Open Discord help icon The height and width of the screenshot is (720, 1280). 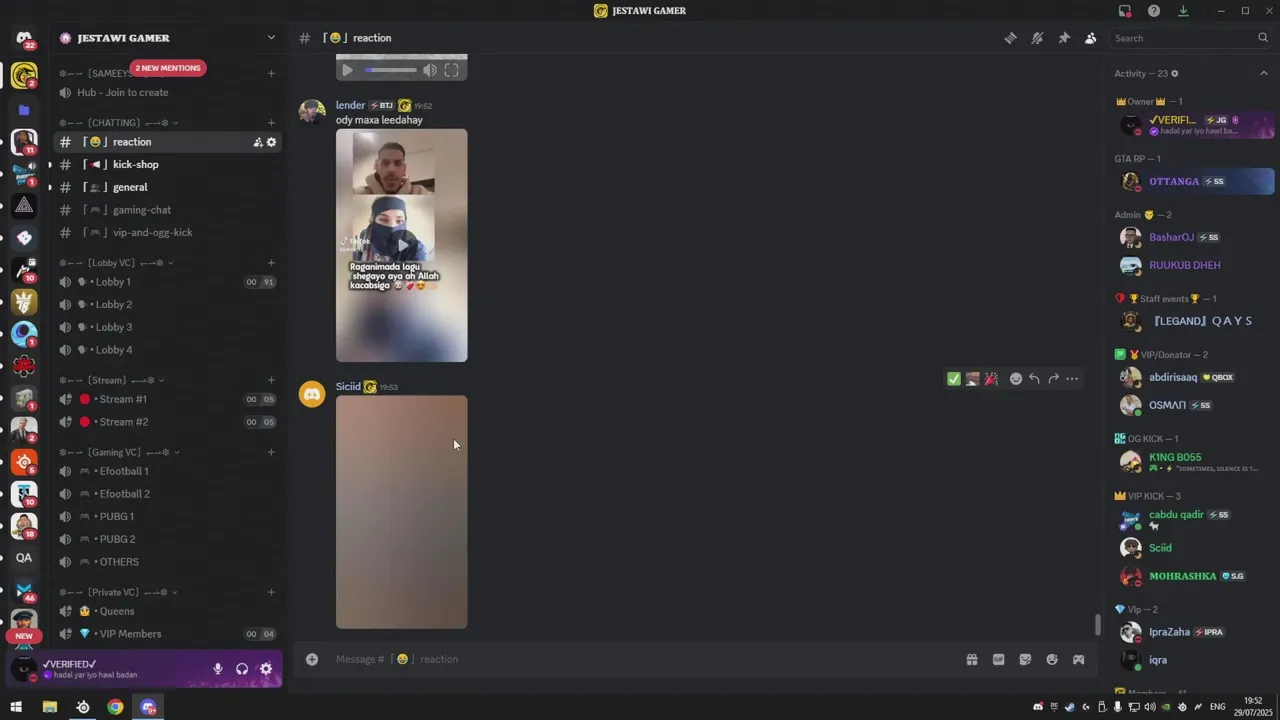click(x=1154, y=11)
